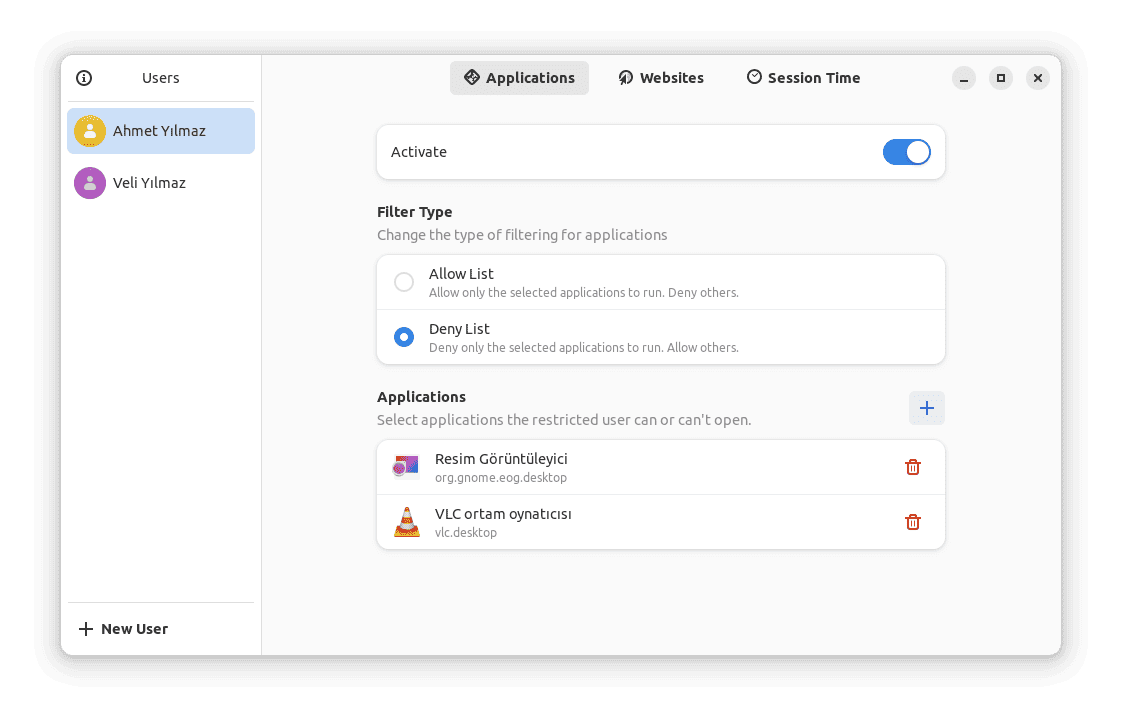This screenshot has height=722, width=1122.
Task: Select user Ahmet Yılmaz in sidebar
Action: (x=161, y=131)
